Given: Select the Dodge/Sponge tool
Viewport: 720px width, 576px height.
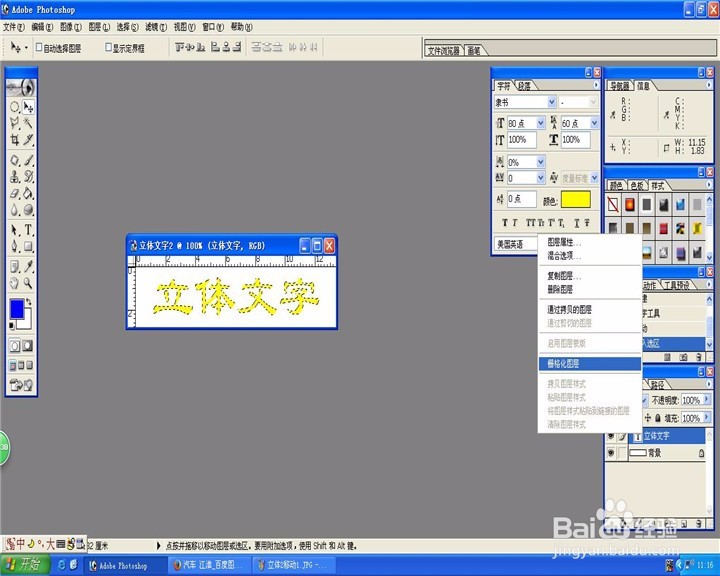Looking at the screenshot, I should coord(28,209).
